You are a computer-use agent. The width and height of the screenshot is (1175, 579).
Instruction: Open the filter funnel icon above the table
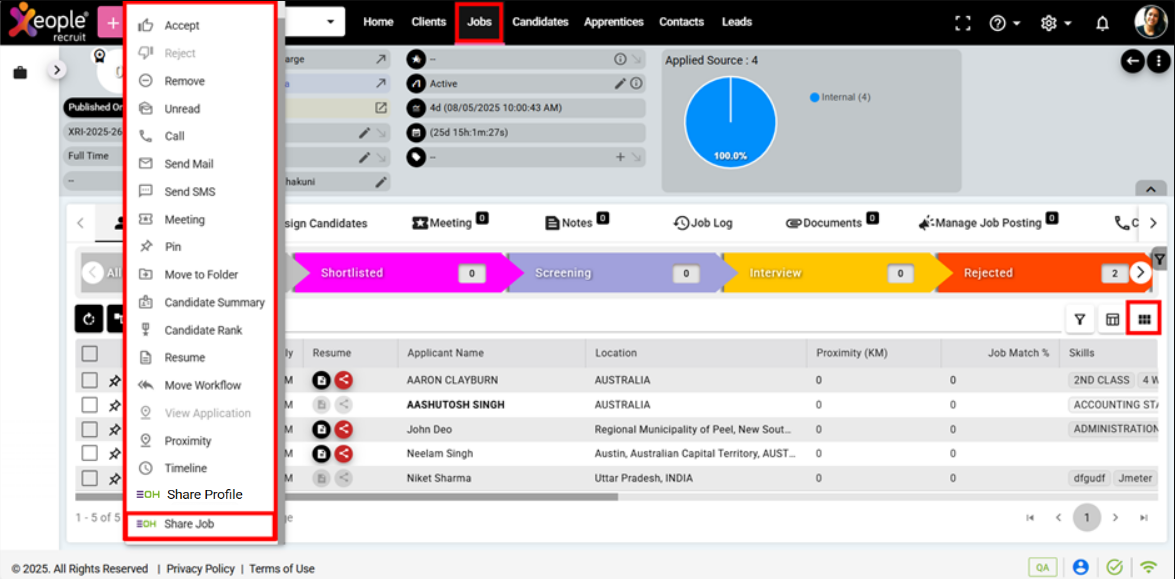pos(1080,319)
